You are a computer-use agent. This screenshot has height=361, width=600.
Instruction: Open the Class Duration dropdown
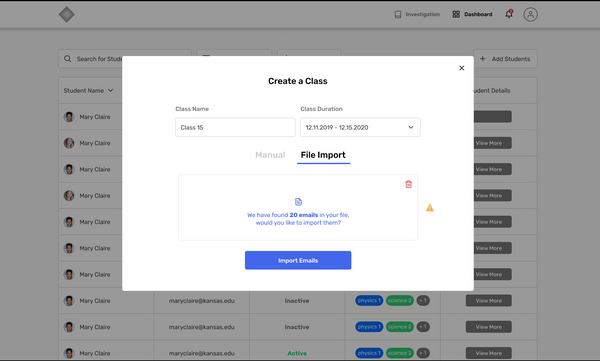coord(360,127)
